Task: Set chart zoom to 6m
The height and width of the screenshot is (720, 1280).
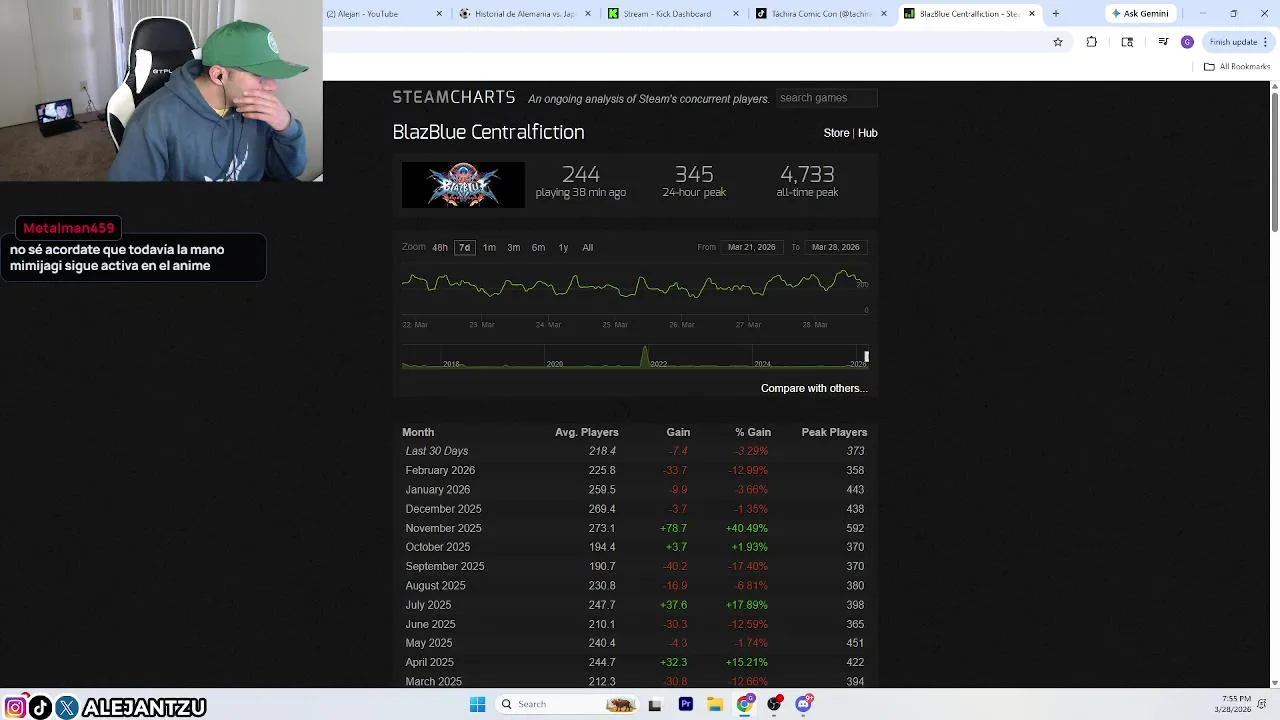Action: click(x=538, y=247)
